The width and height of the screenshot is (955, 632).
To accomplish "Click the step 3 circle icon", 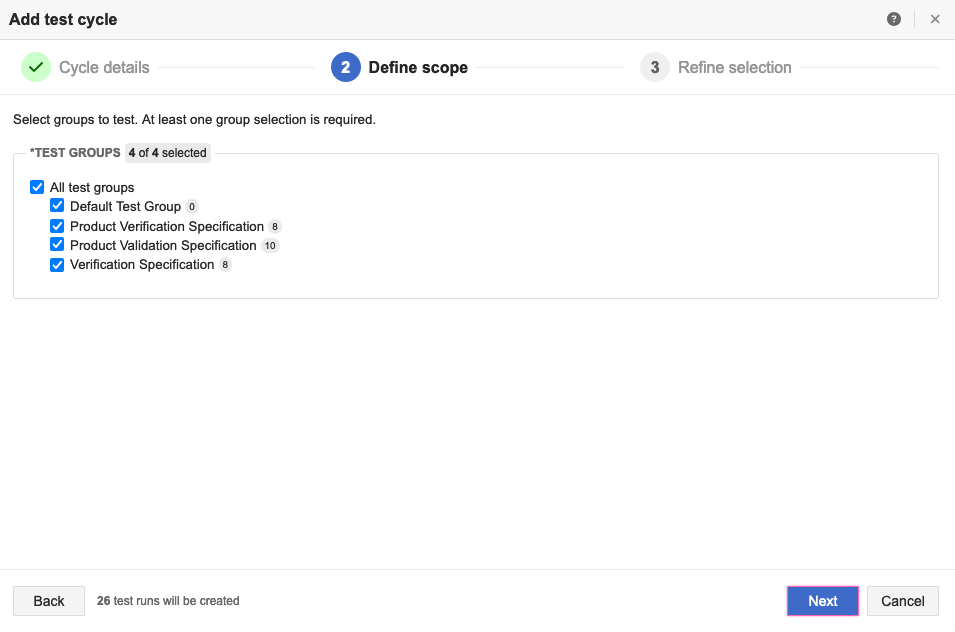I will click(x=654, y=67).
